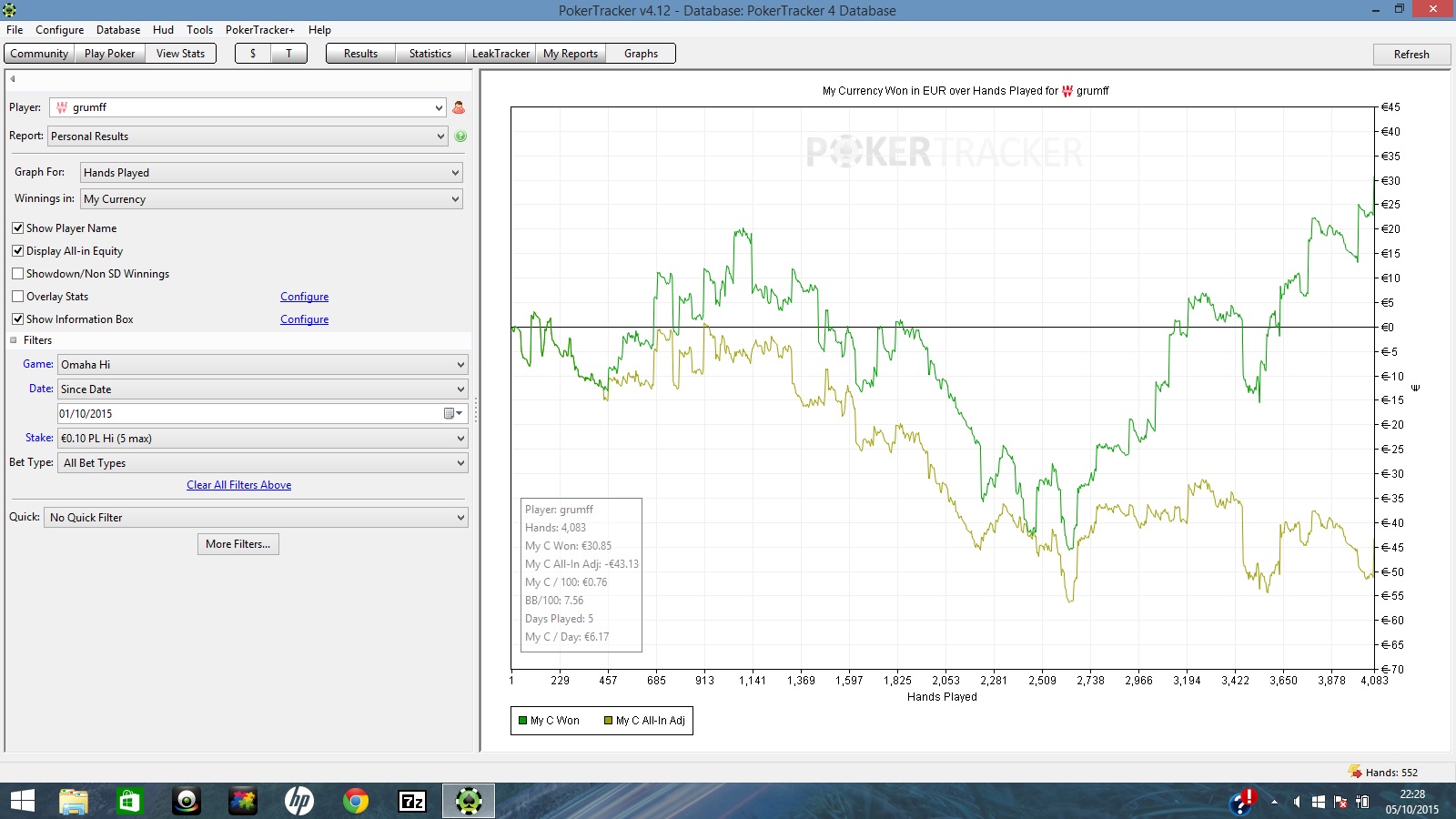Image resolution: width=1456 pixels, height=819 pixels.
Task: Click the Play Poker button
Action: tap(109, 54)
